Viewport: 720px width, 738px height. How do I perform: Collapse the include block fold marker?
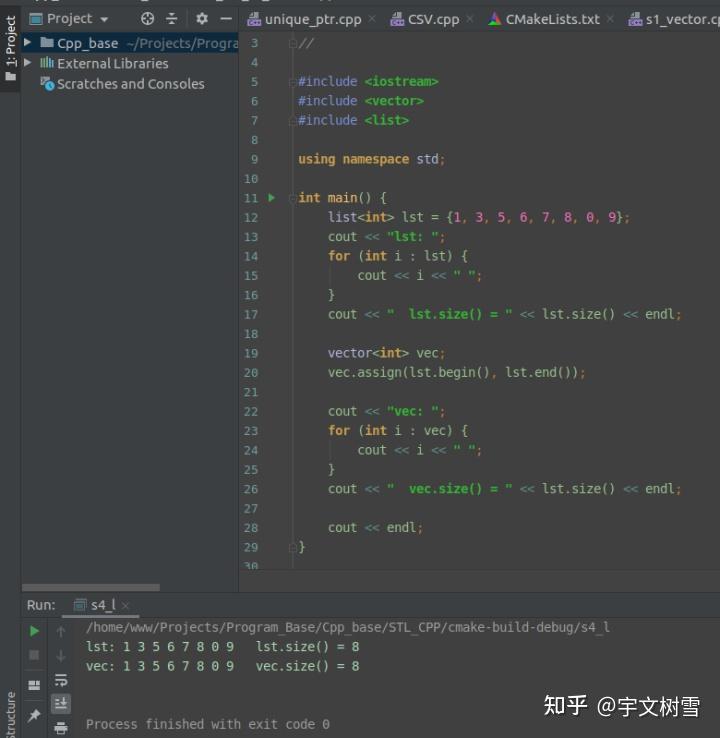(x=292, y=82)
